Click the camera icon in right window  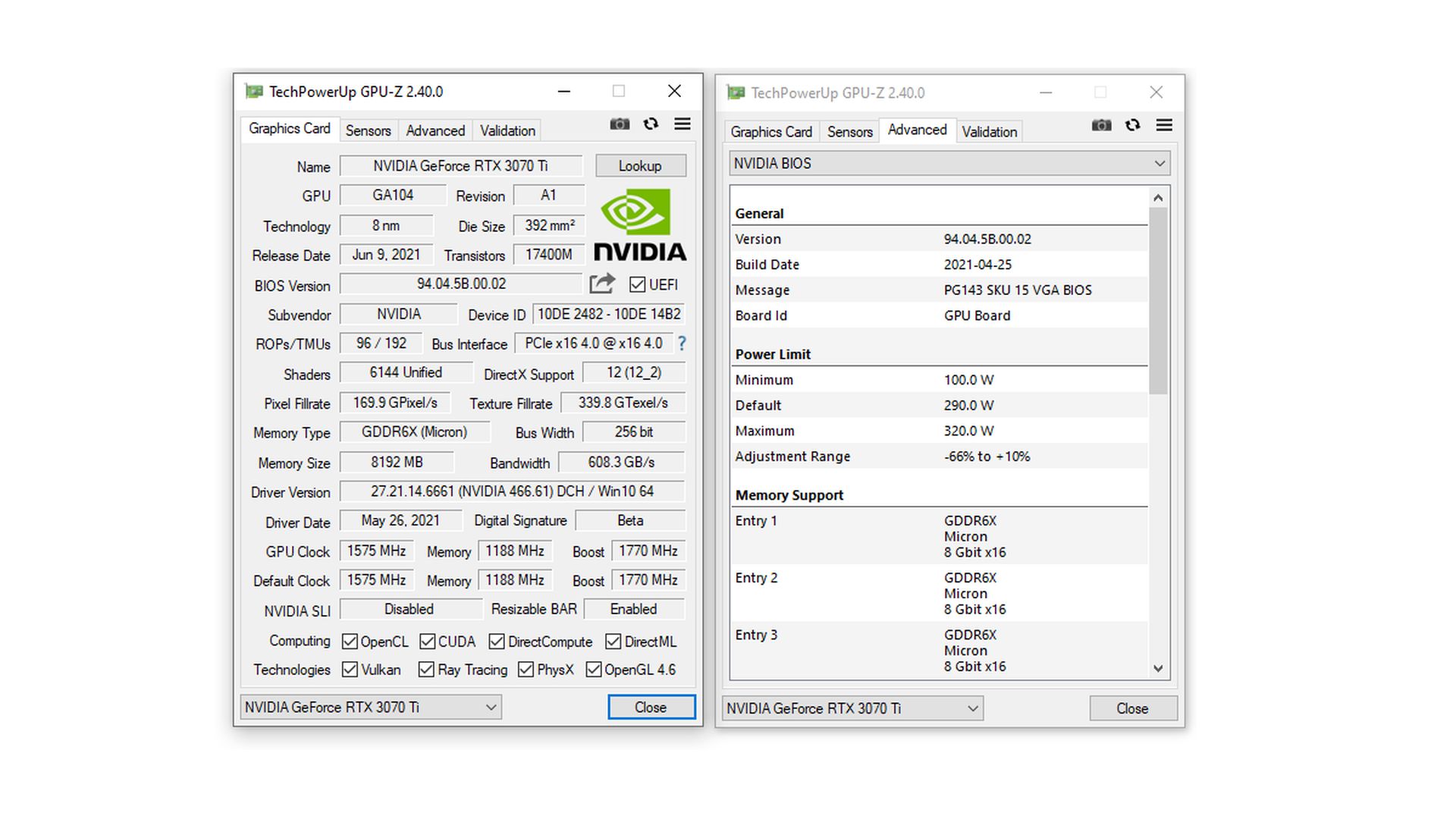tap(1101, 126)
